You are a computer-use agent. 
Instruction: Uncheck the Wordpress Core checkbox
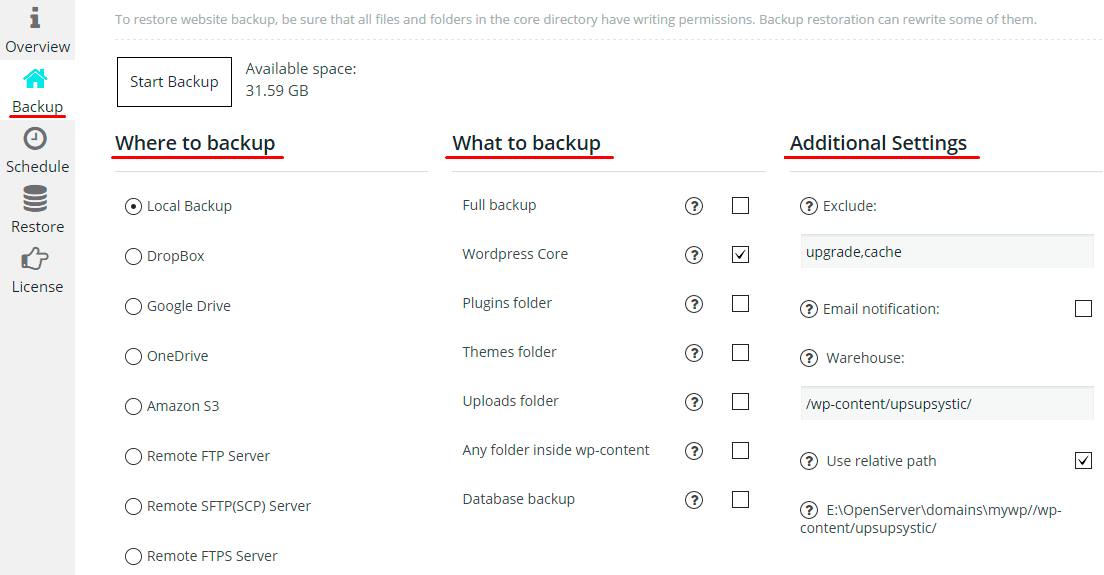coord(740,254)
